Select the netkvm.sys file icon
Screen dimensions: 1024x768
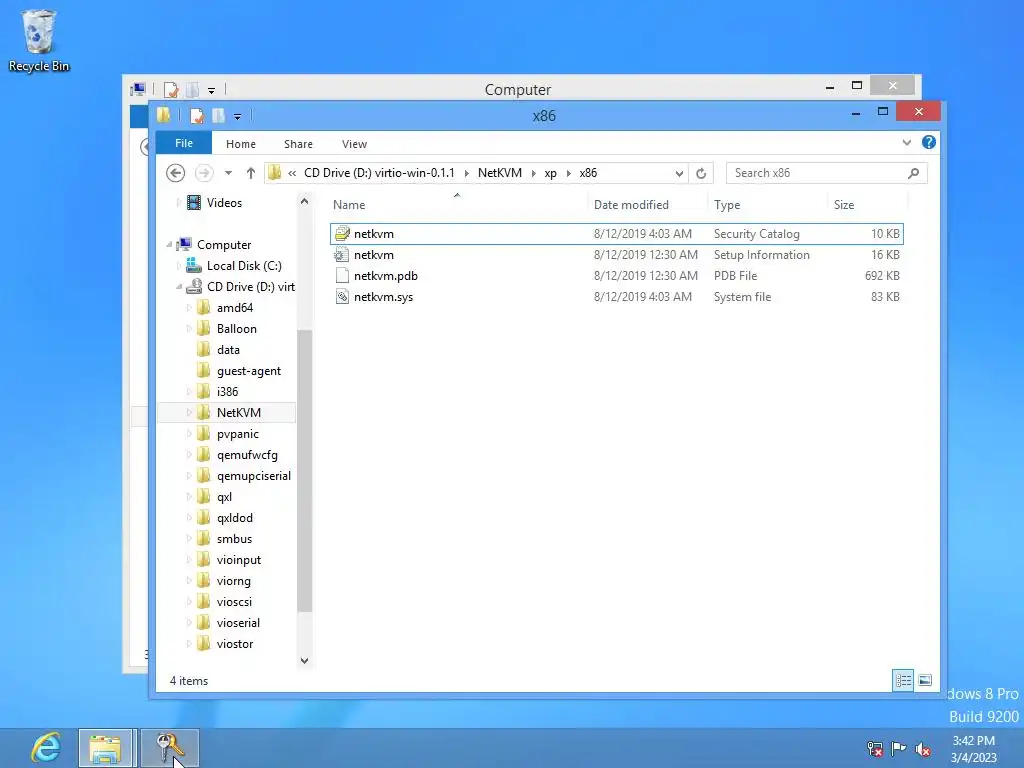coord(342,296)
